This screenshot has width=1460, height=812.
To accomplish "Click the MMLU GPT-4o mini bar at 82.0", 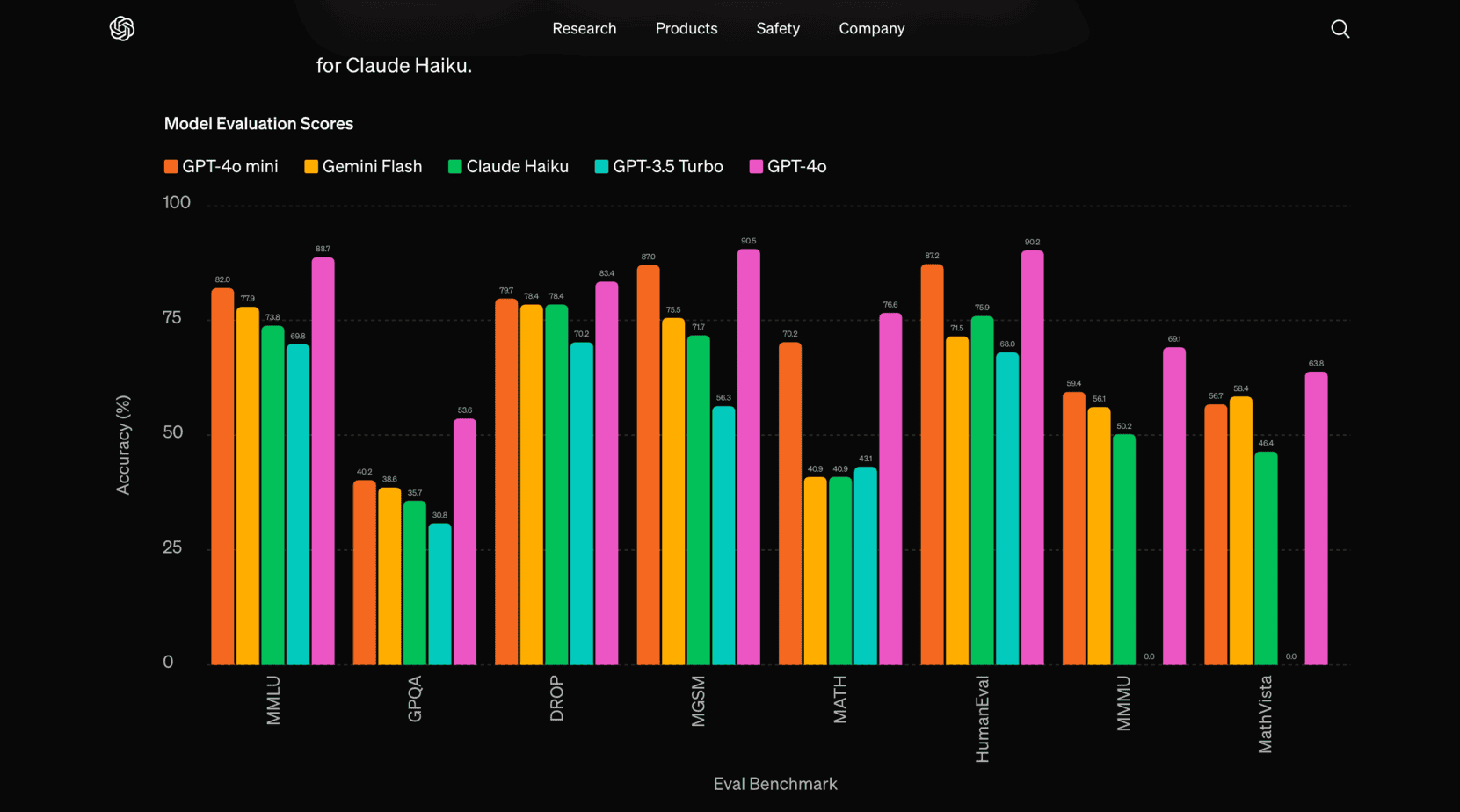I will [222, 476].
